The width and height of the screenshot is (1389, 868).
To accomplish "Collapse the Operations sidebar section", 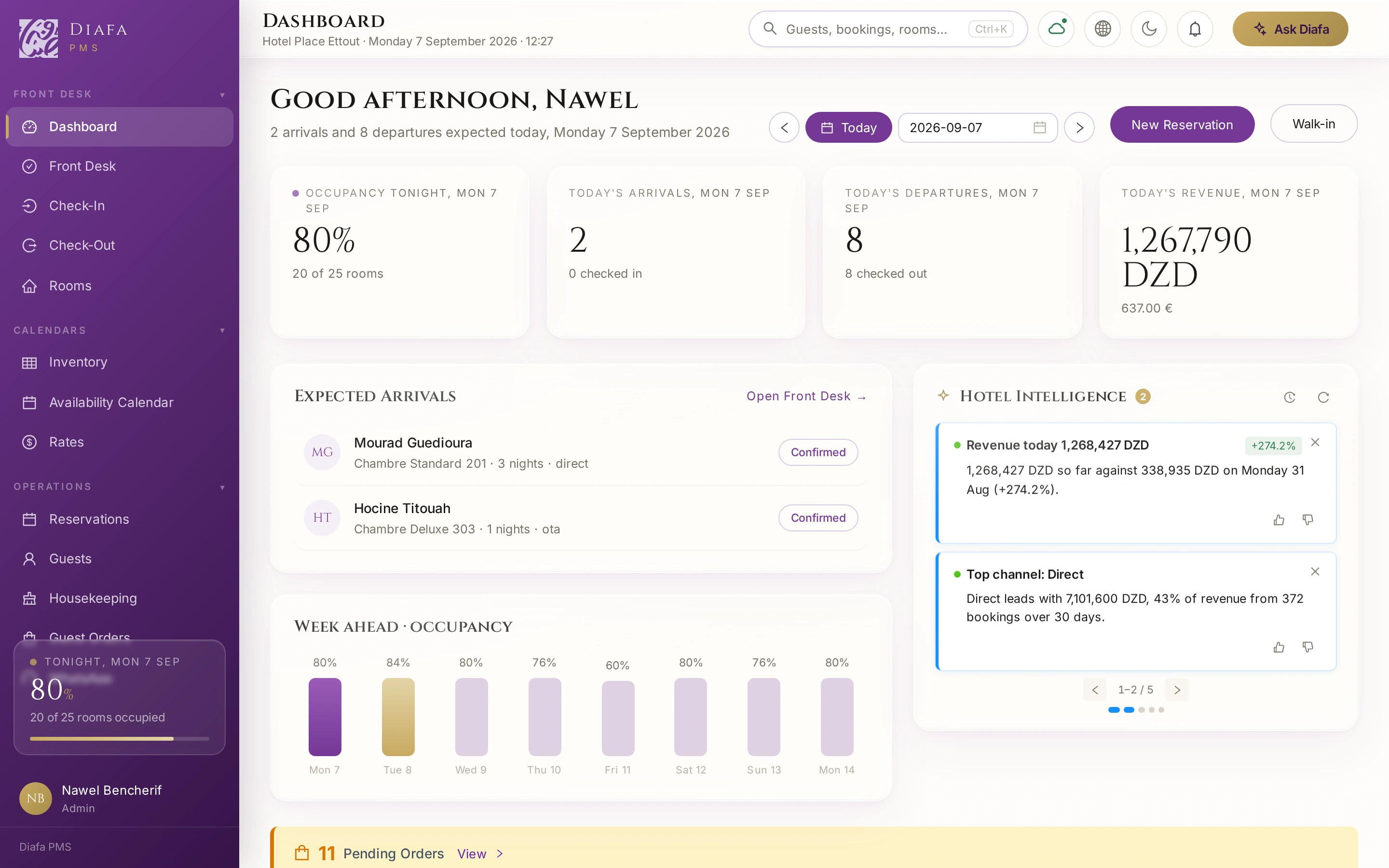I will click(222, 488).
